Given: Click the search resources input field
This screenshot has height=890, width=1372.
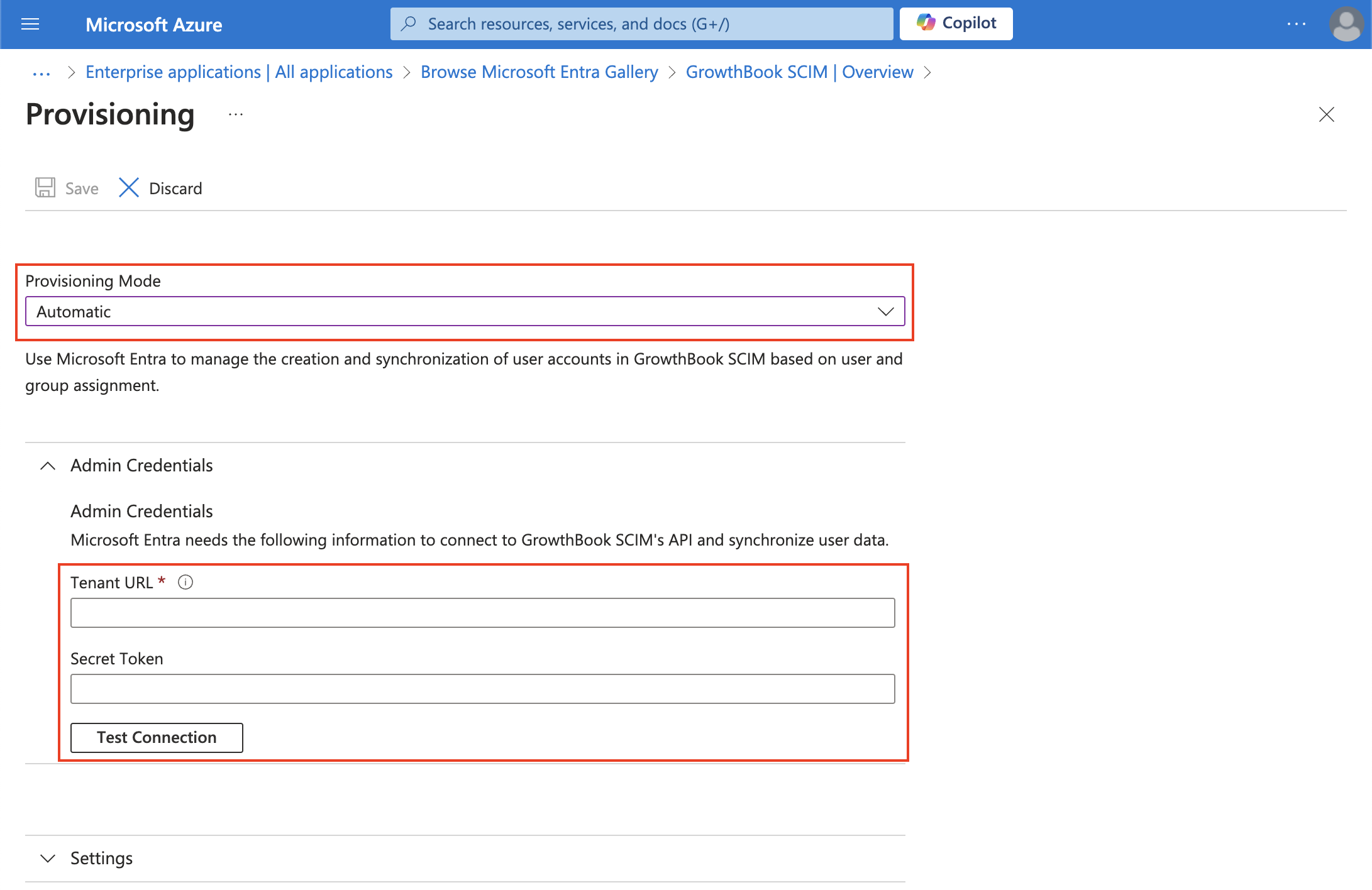Looking at the screenshot, I should point(641,24).
